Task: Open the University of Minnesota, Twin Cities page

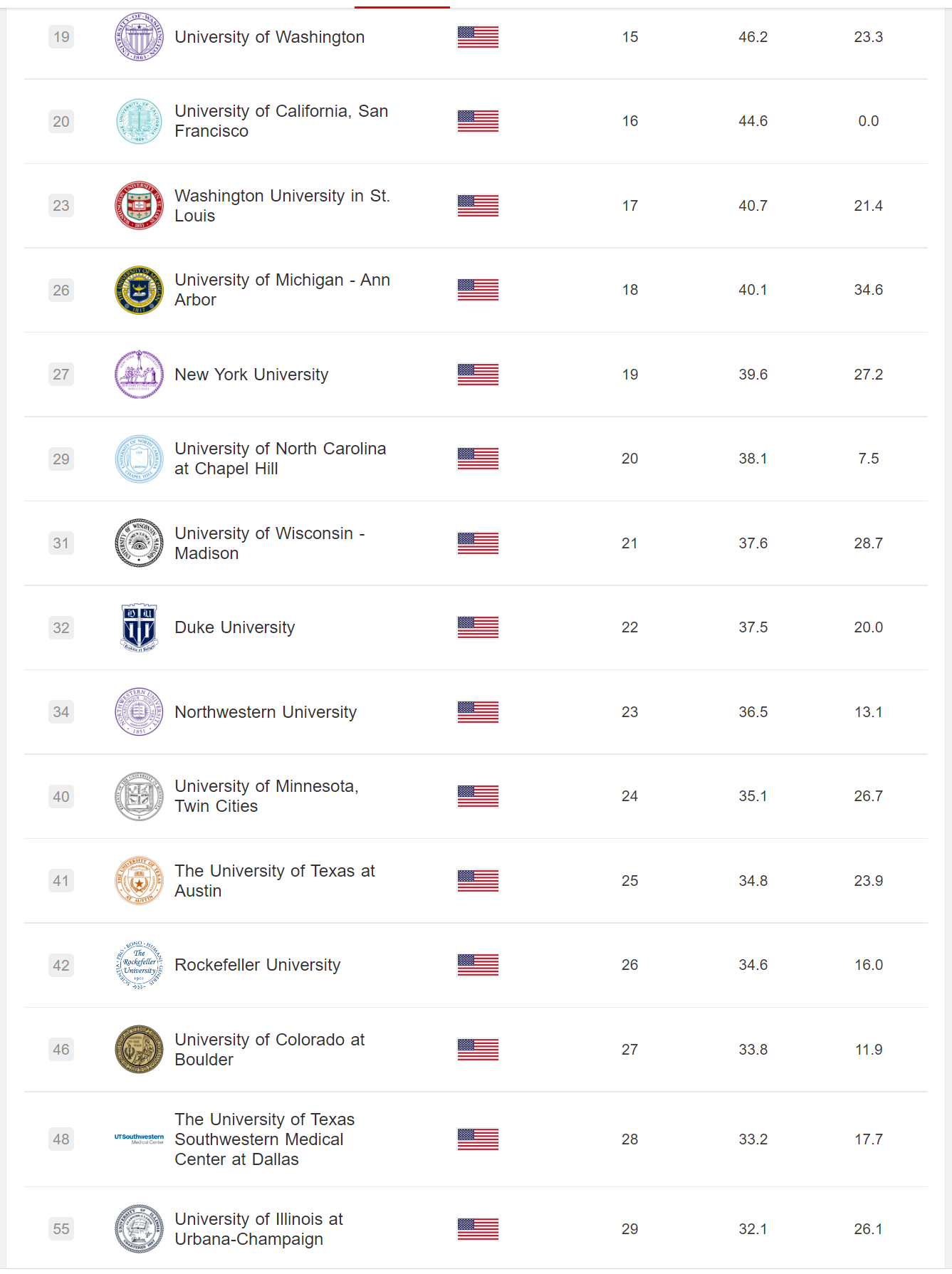Action: coord(266,796)
